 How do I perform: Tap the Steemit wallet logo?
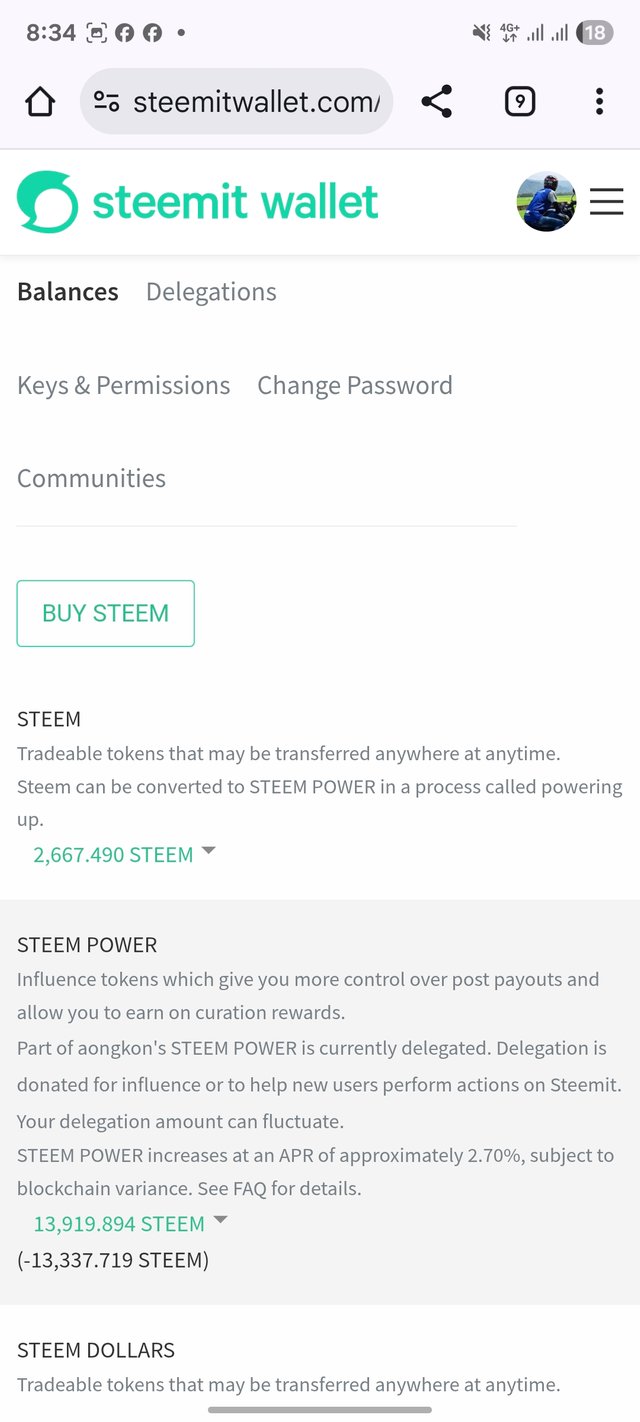click(x=198, y=202)
